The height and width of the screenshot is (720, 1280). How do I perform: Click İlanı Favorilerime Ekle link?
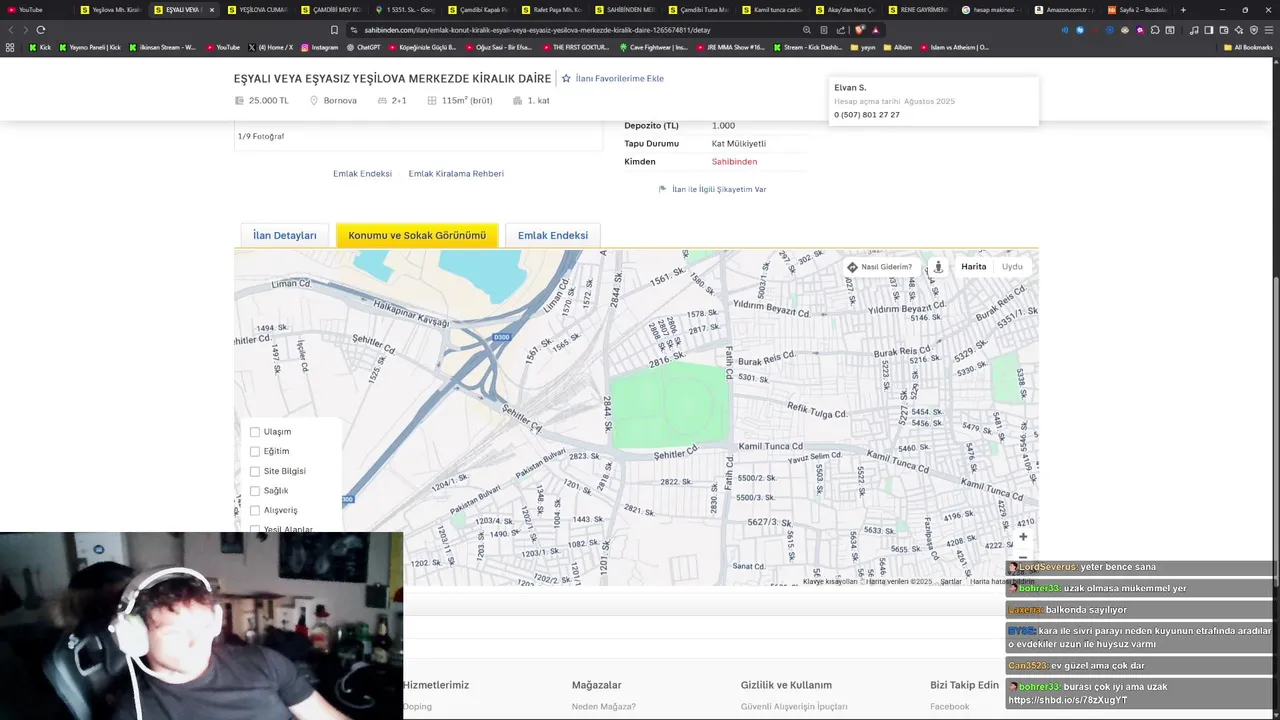pos(619,78)
